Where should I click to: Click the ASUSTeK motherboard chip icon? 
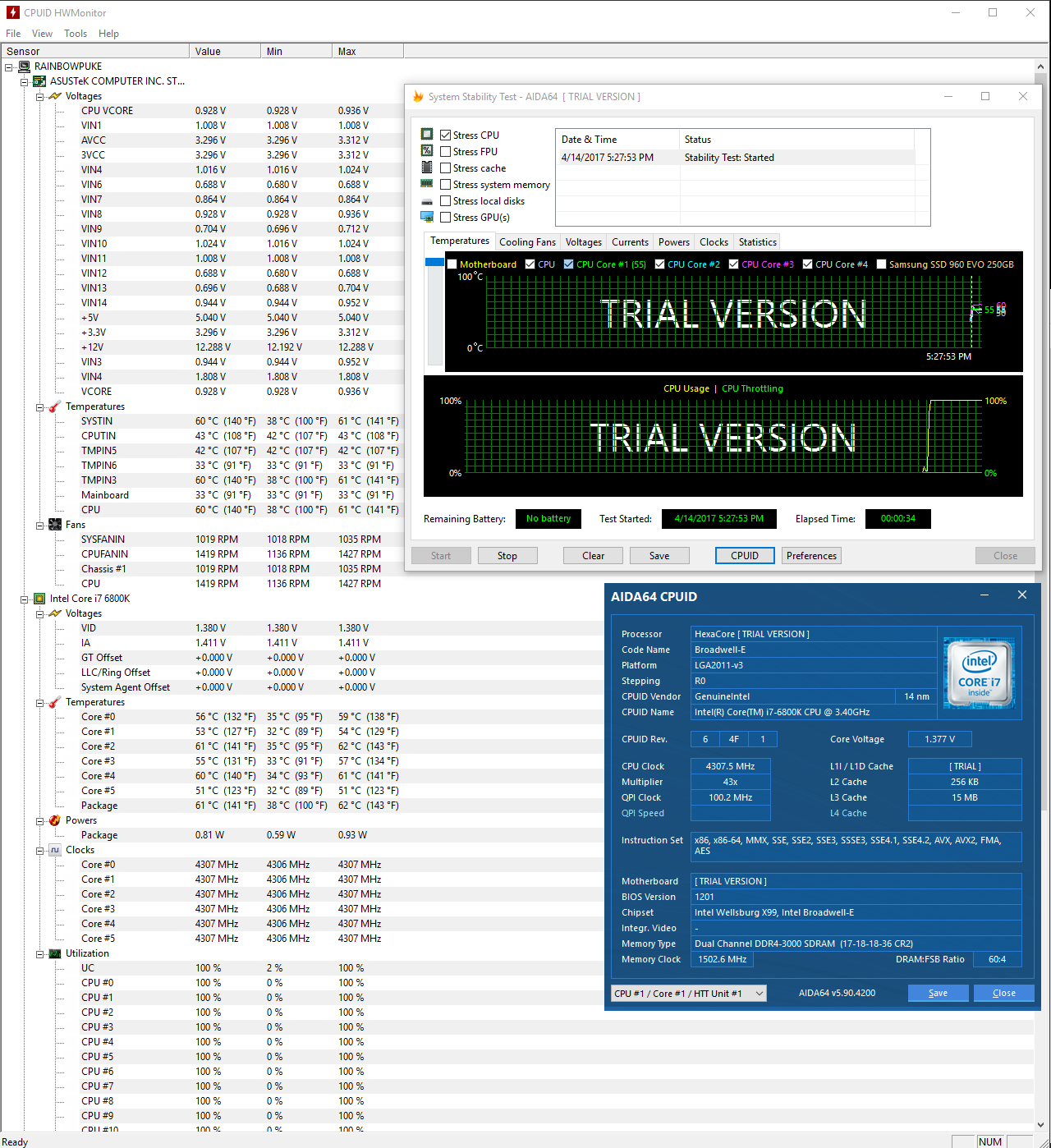39,81
